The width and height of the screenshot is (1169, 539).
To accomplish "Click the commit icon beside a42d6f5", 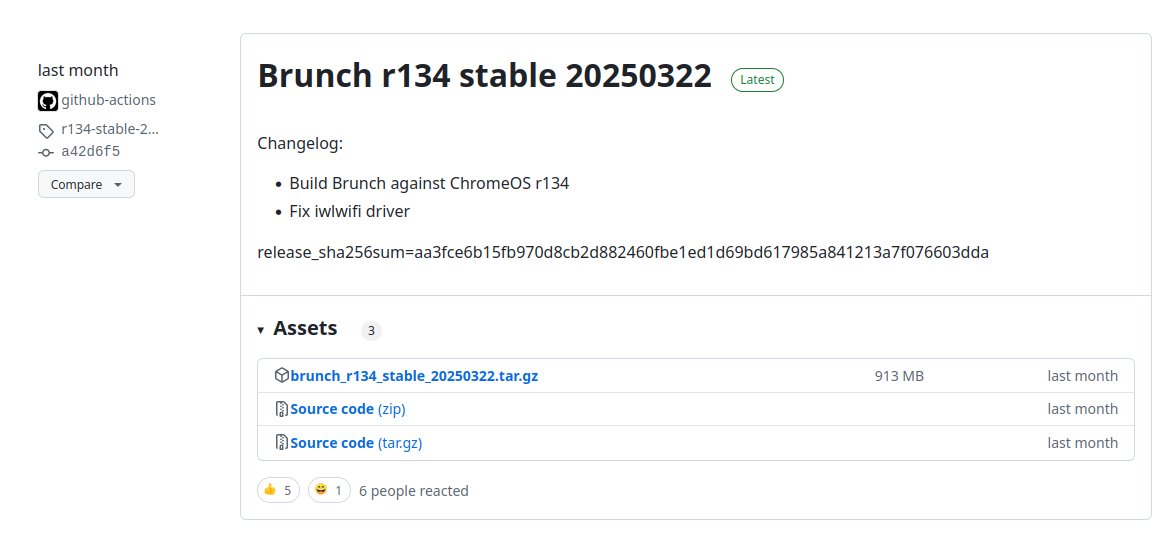I will 46,152.
